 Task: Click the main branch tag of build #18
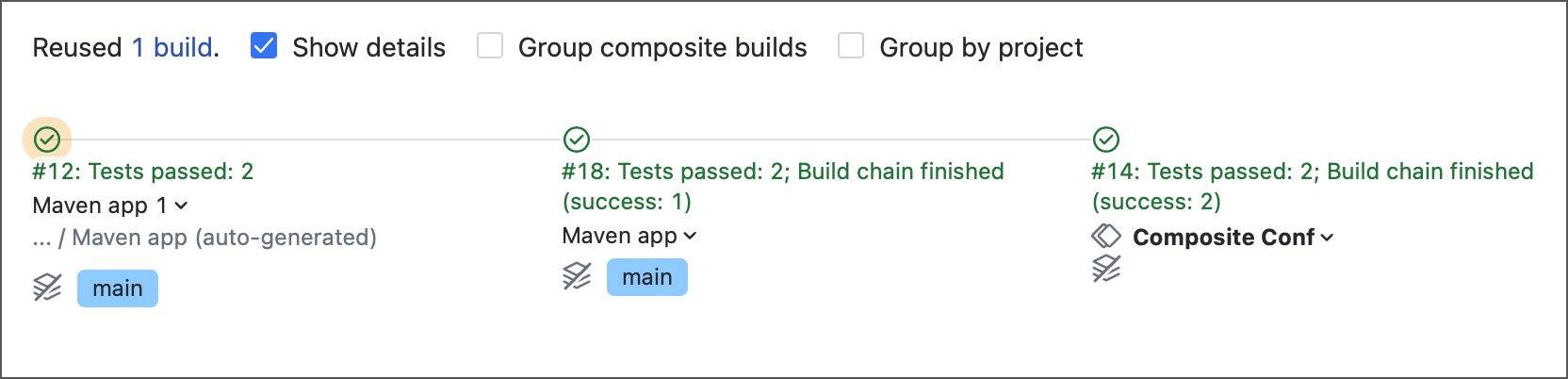(x=647, y=277)
